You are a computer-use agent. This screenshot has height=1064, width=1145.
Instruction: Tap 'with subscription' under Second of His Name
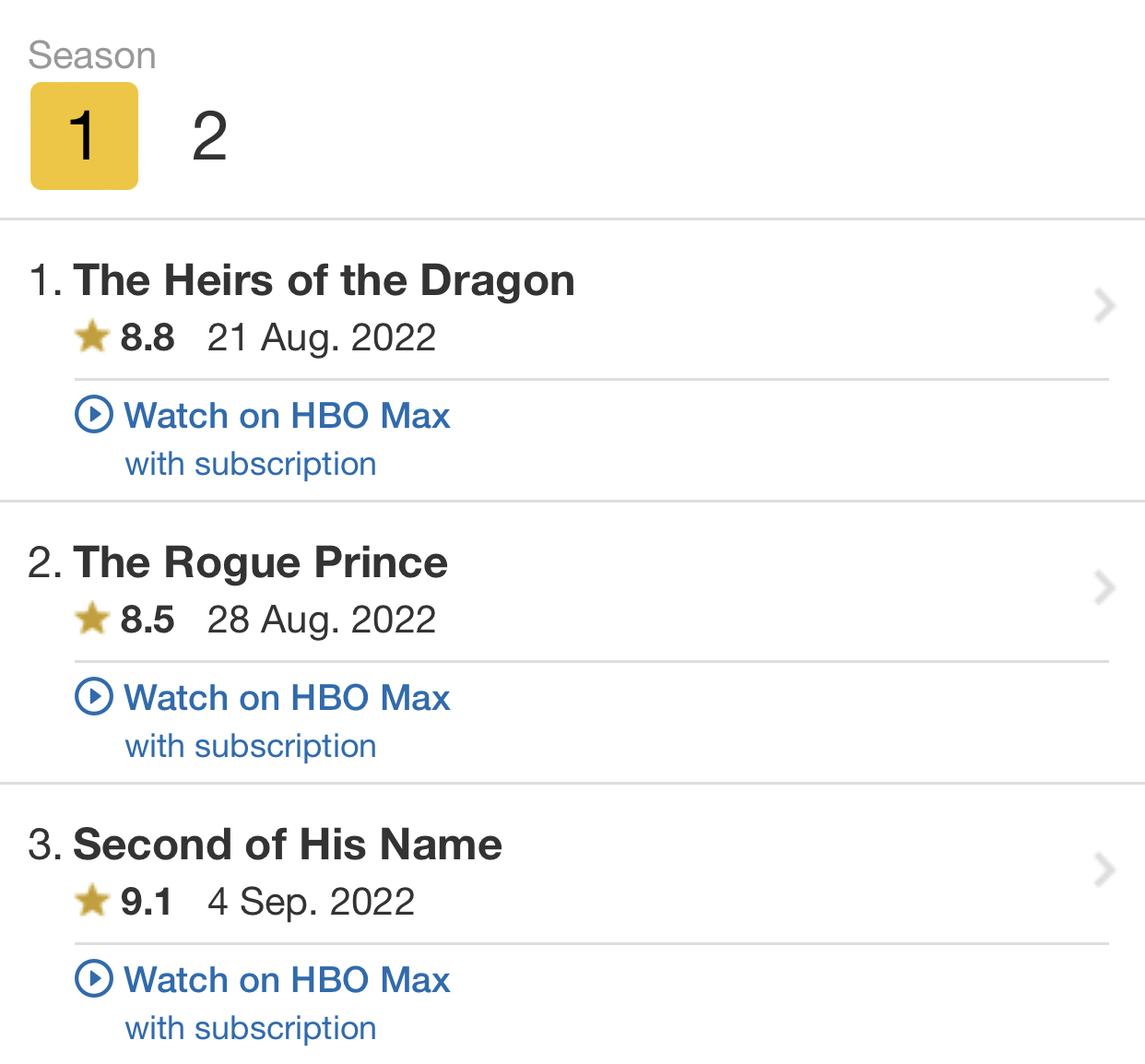(251, 1028)
